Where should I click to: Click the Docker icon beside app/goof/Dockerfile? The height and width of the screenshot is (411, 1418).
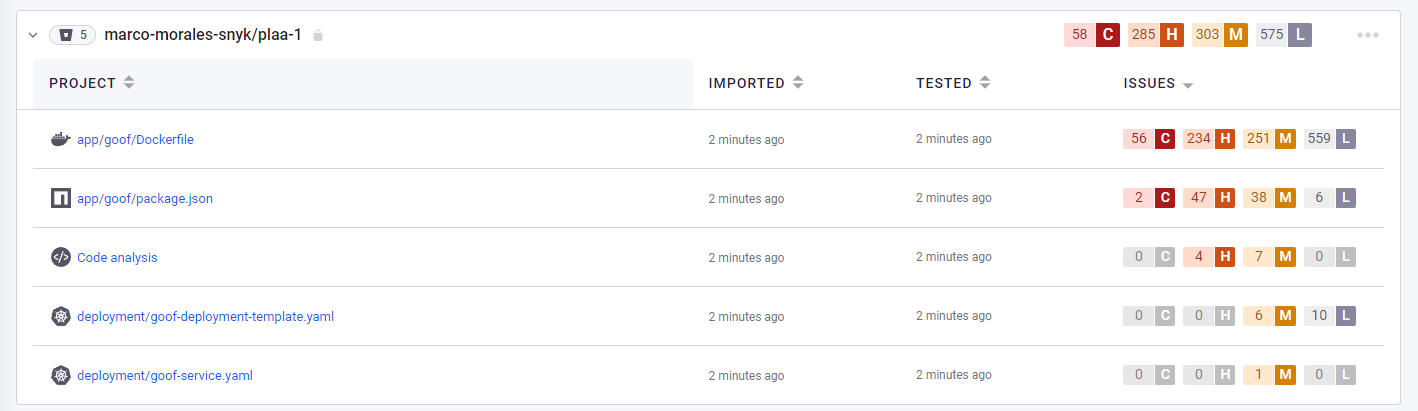(60, 139)
